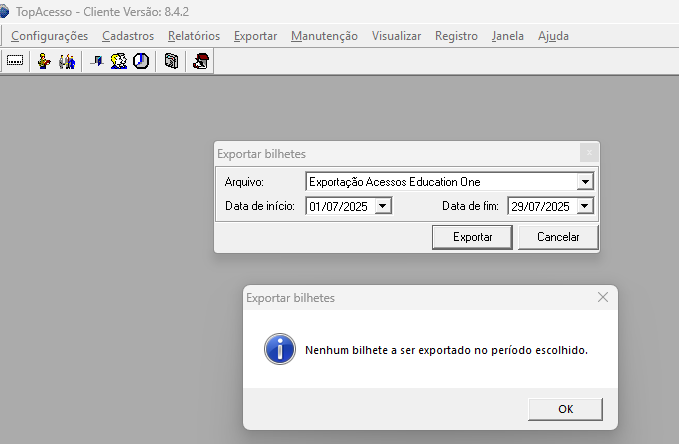Click the blue door access toolbar icon

[97, 61]
